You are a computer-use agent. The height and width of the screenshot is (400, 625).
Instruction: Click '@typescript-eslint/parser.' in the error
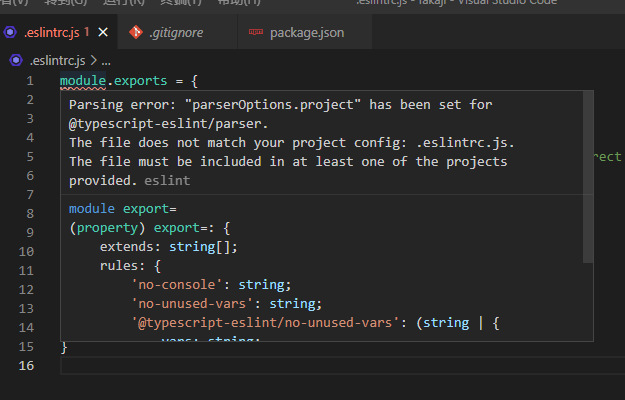tap(169, 124)
